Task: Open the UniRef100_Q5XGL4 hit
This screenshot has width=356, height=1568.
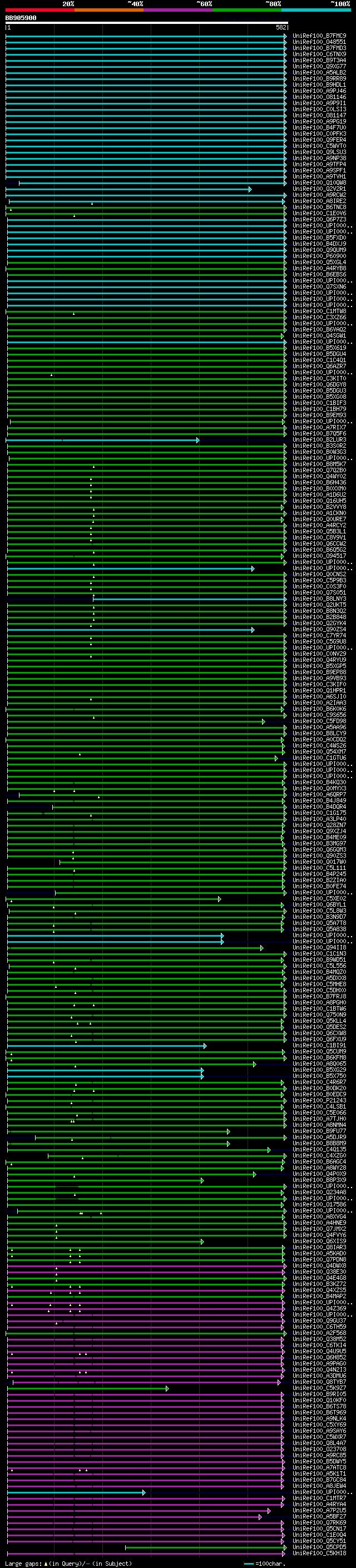Action: [319, 263]
